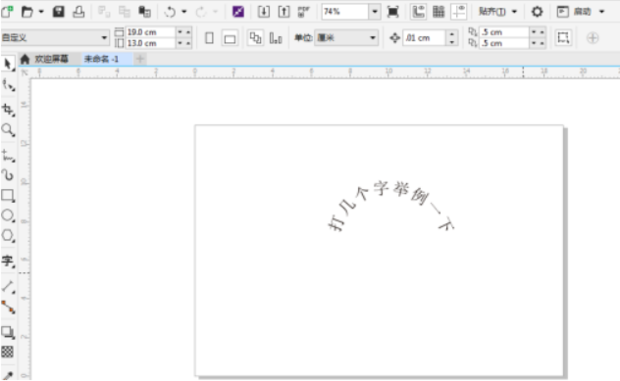Toggle treat all objects as filled icon
The width and height of the screenshot is (620, 381).
coord(563,38)
